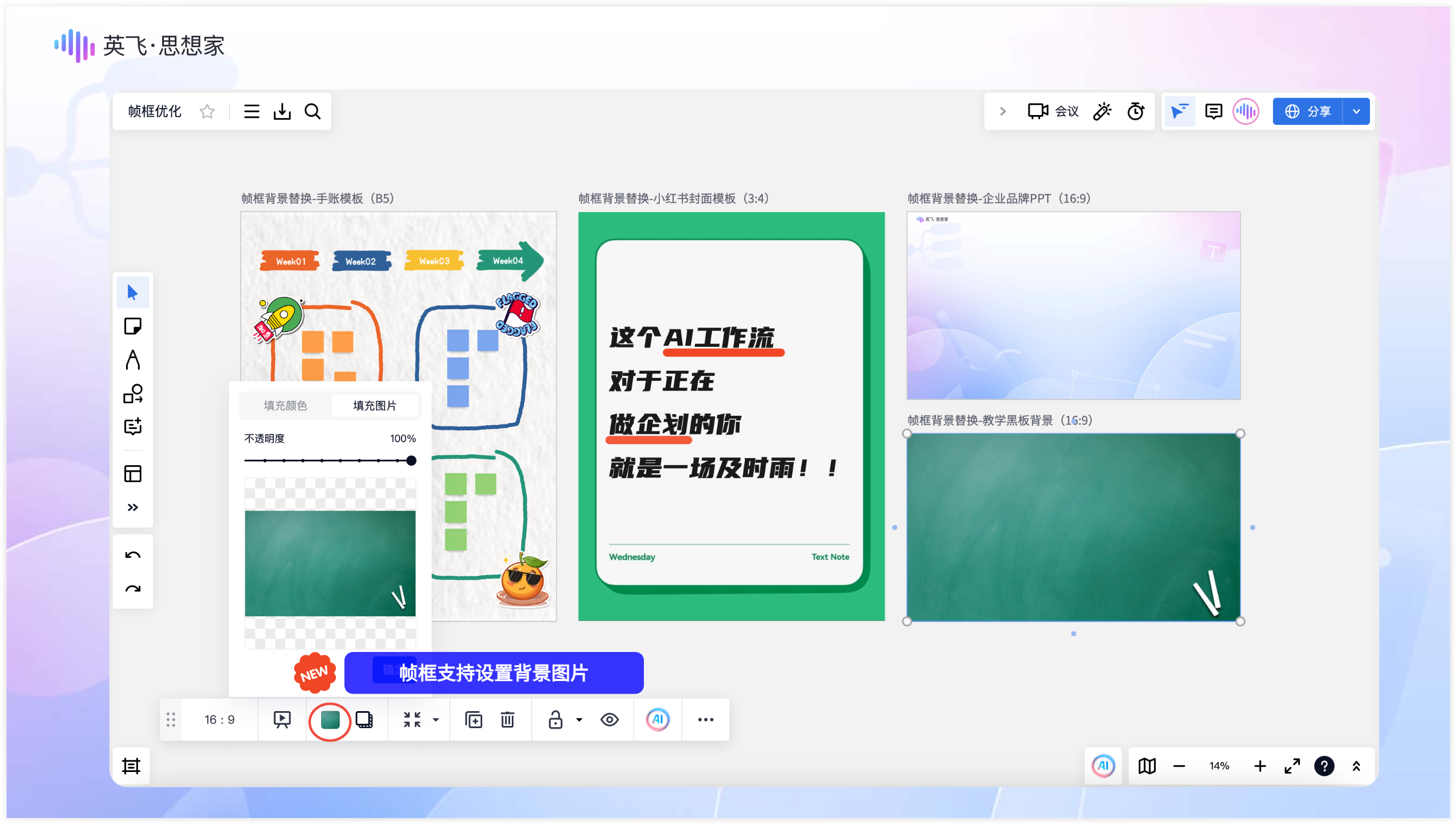Click the chalkboard image preview
This screenshot has height=824, width=1456.
[330, 563]
